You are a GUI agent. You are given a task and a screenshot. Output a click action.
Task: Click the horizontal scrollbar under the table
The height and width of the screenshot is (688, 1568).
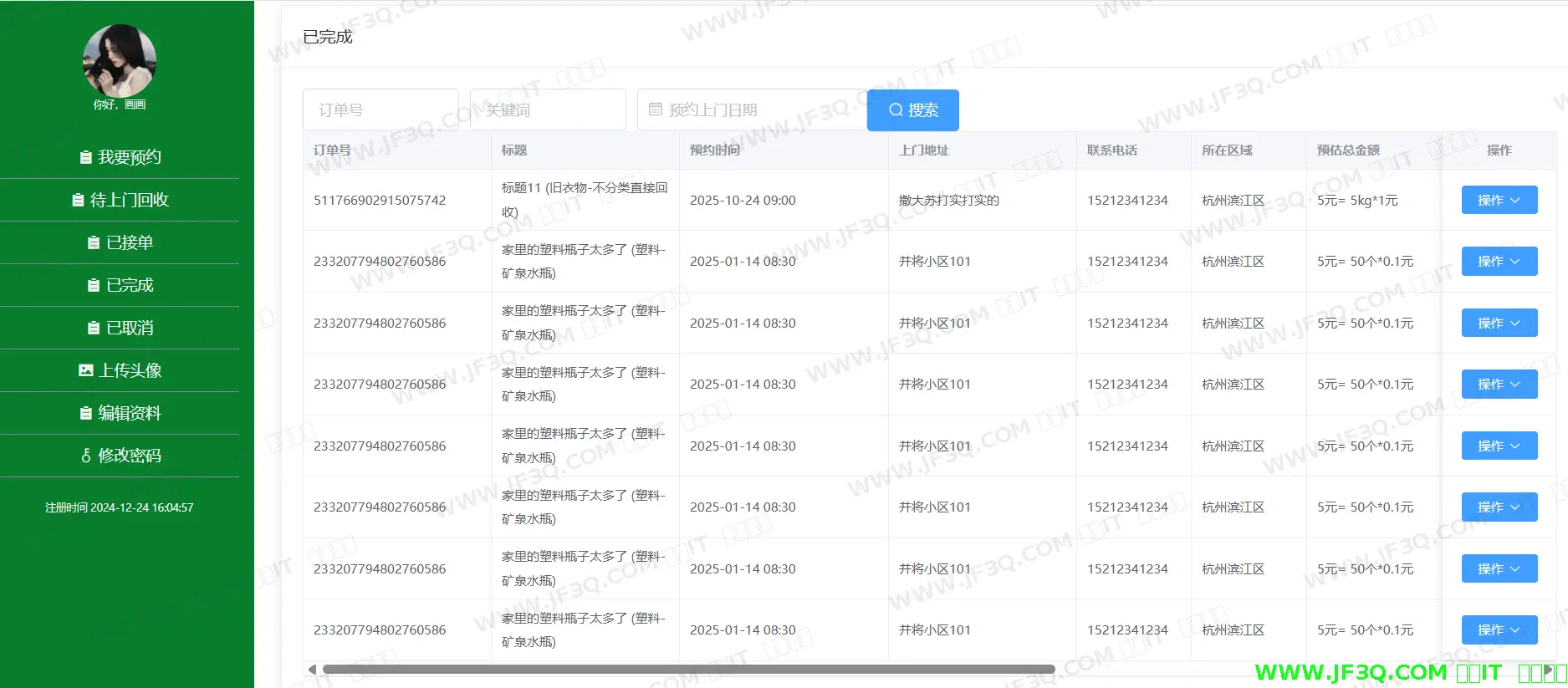click(687, 669)
